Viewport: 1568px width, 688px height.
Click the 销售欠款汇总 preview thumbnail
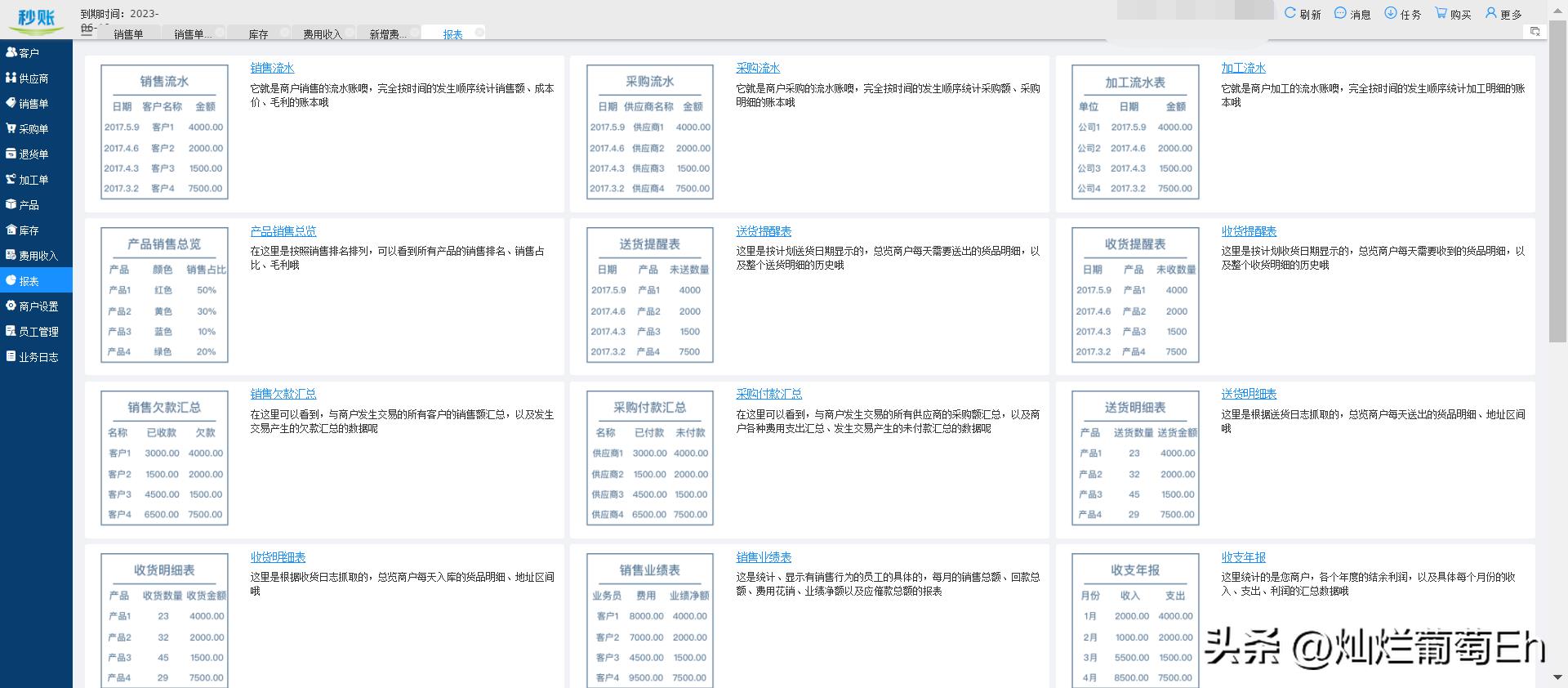pos(164,458)
